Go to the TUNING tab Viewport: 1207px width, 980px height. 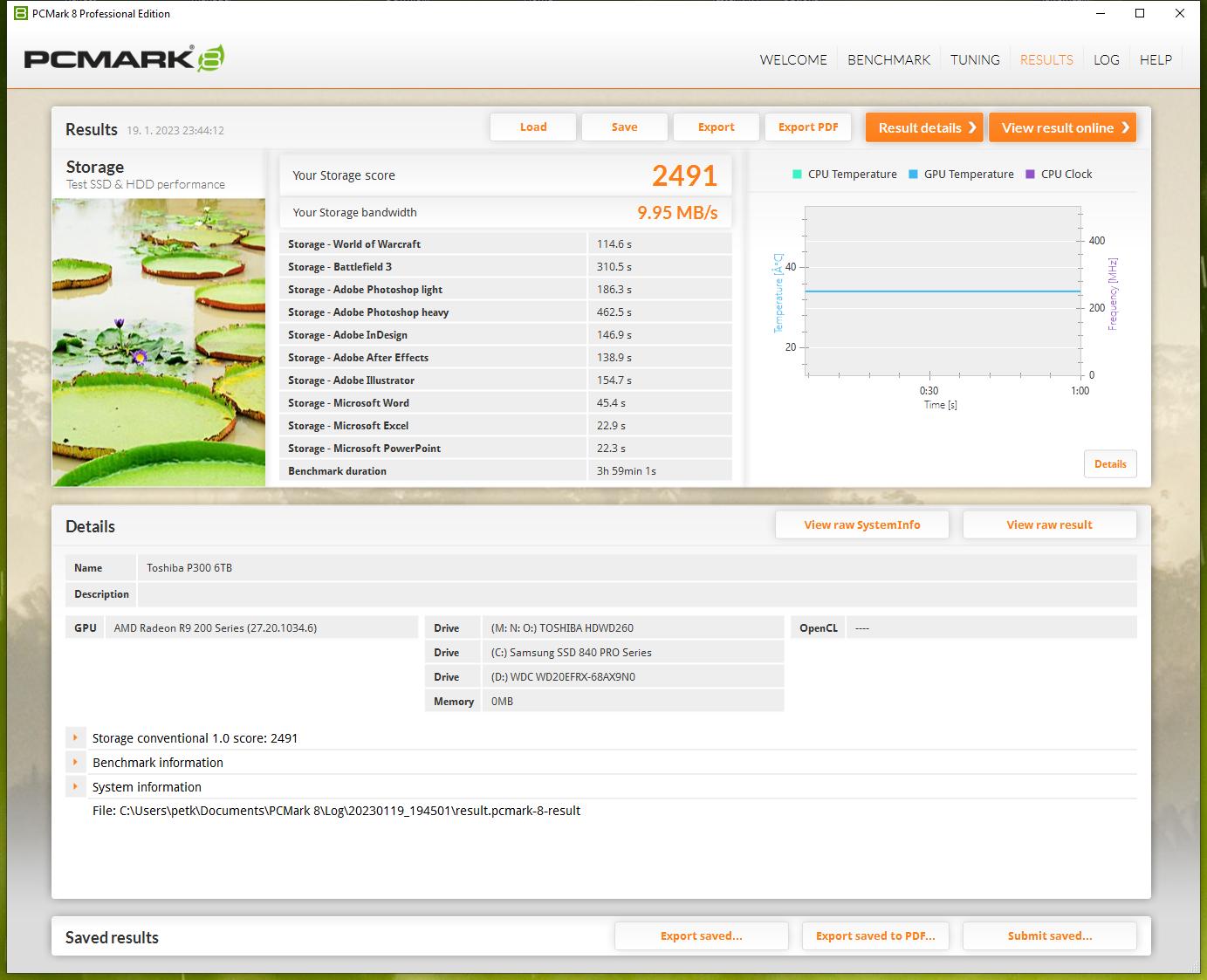click(x=975, y=59)
